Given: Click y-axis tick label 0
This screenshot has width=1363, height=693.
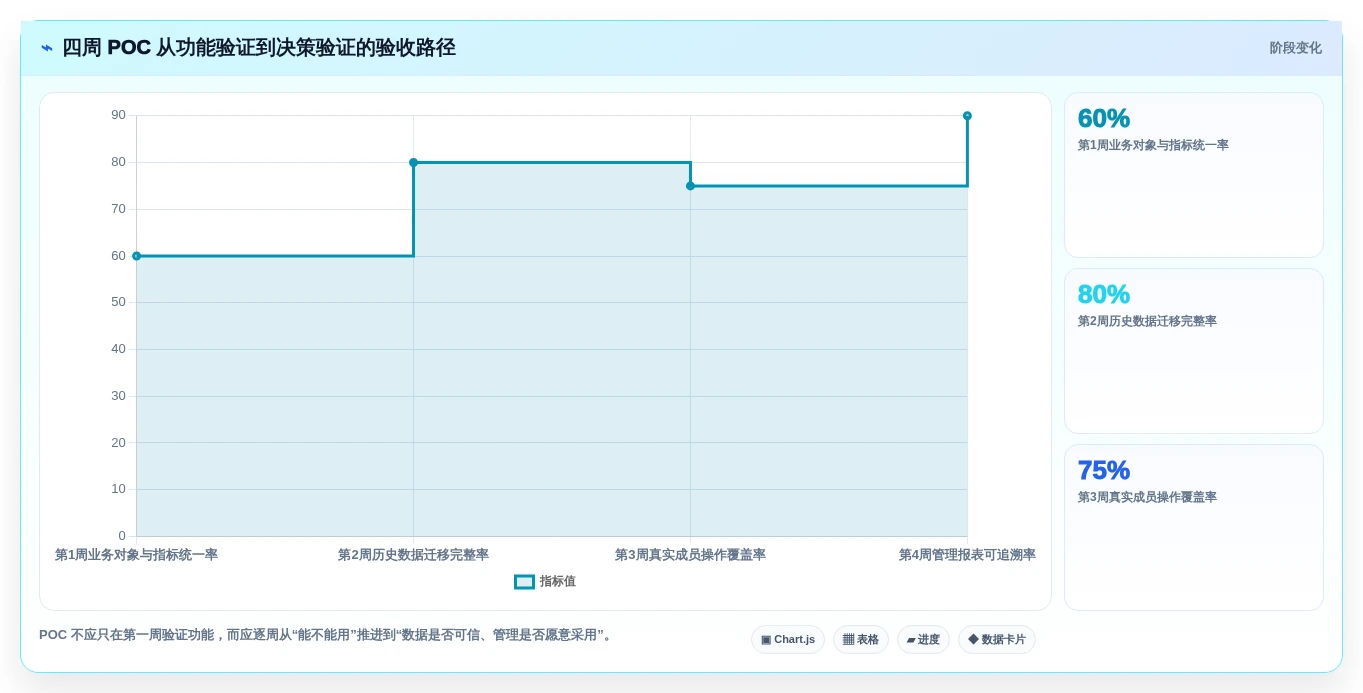Looking at the screenshot, I should point(122,536).
